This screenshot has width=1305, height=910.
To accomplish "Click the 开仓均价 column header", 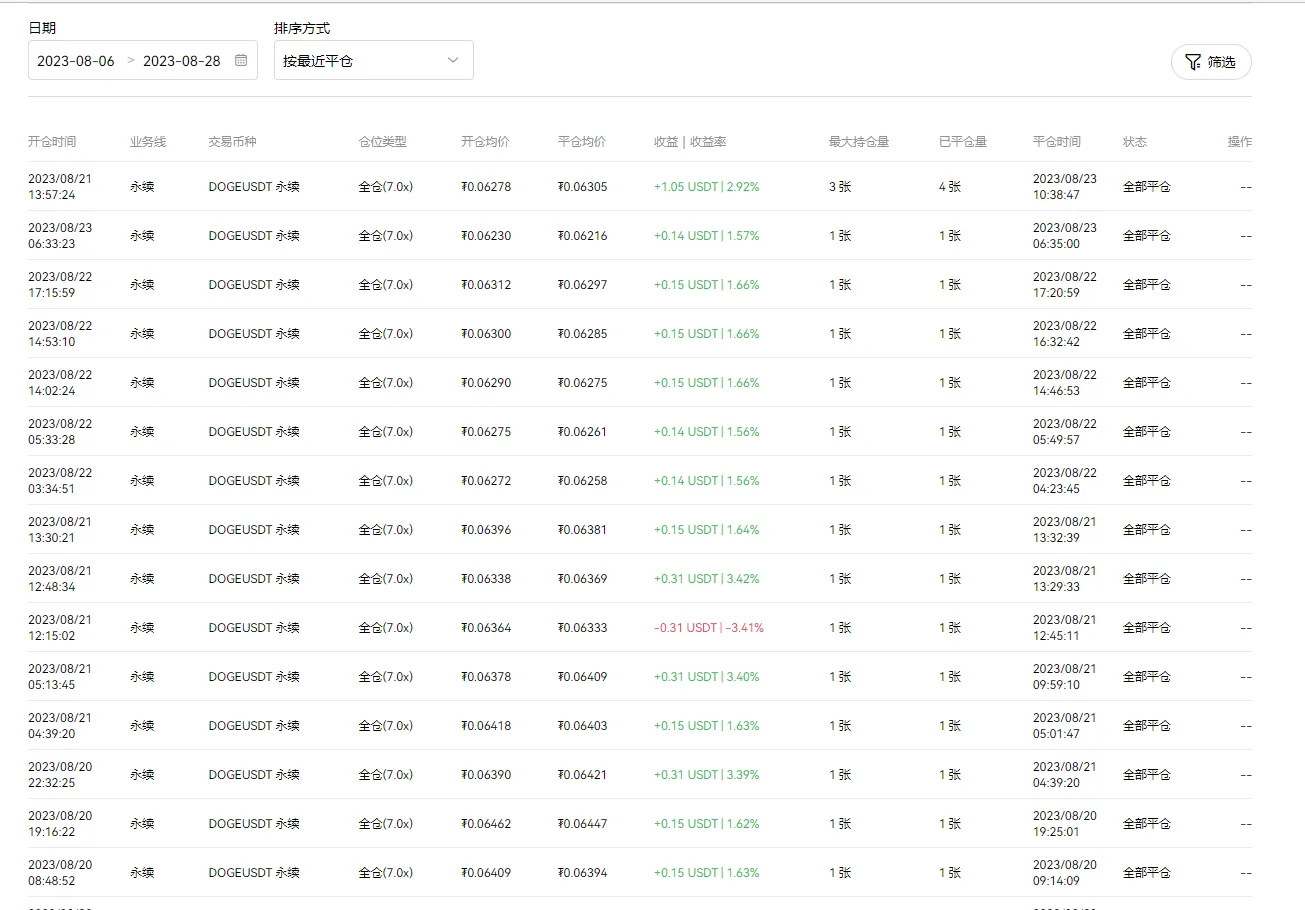I will [485, 142].
